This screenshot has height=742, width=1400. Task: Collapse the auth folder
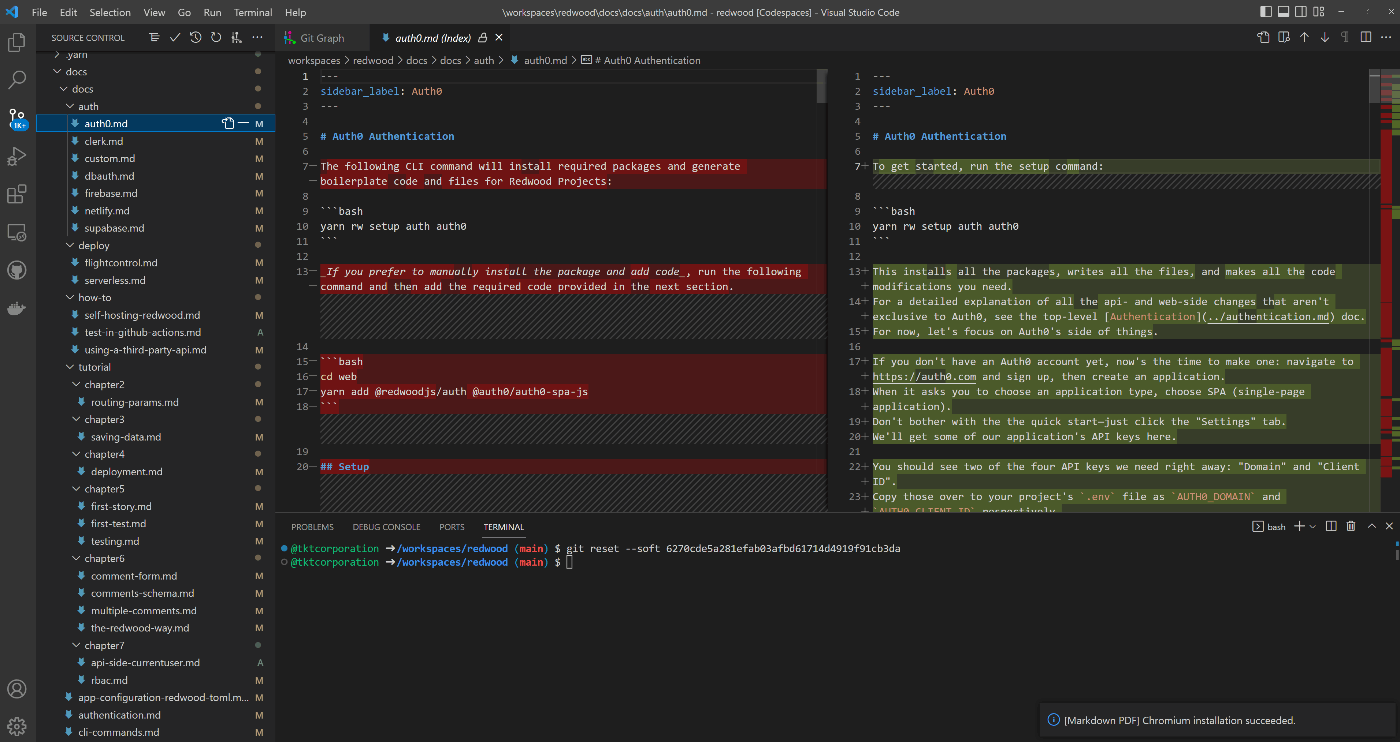point(70,107)
